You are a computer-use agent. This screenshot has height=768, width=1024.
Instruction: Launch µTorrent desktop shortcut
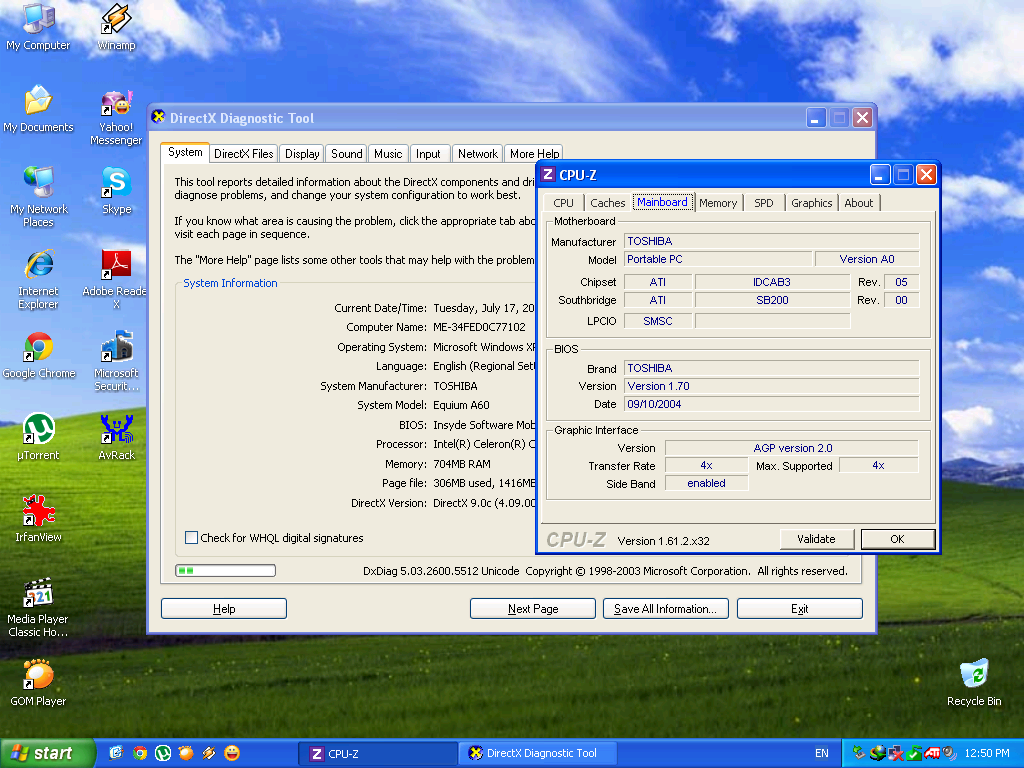pyautogui.click(x=38, y=437)
